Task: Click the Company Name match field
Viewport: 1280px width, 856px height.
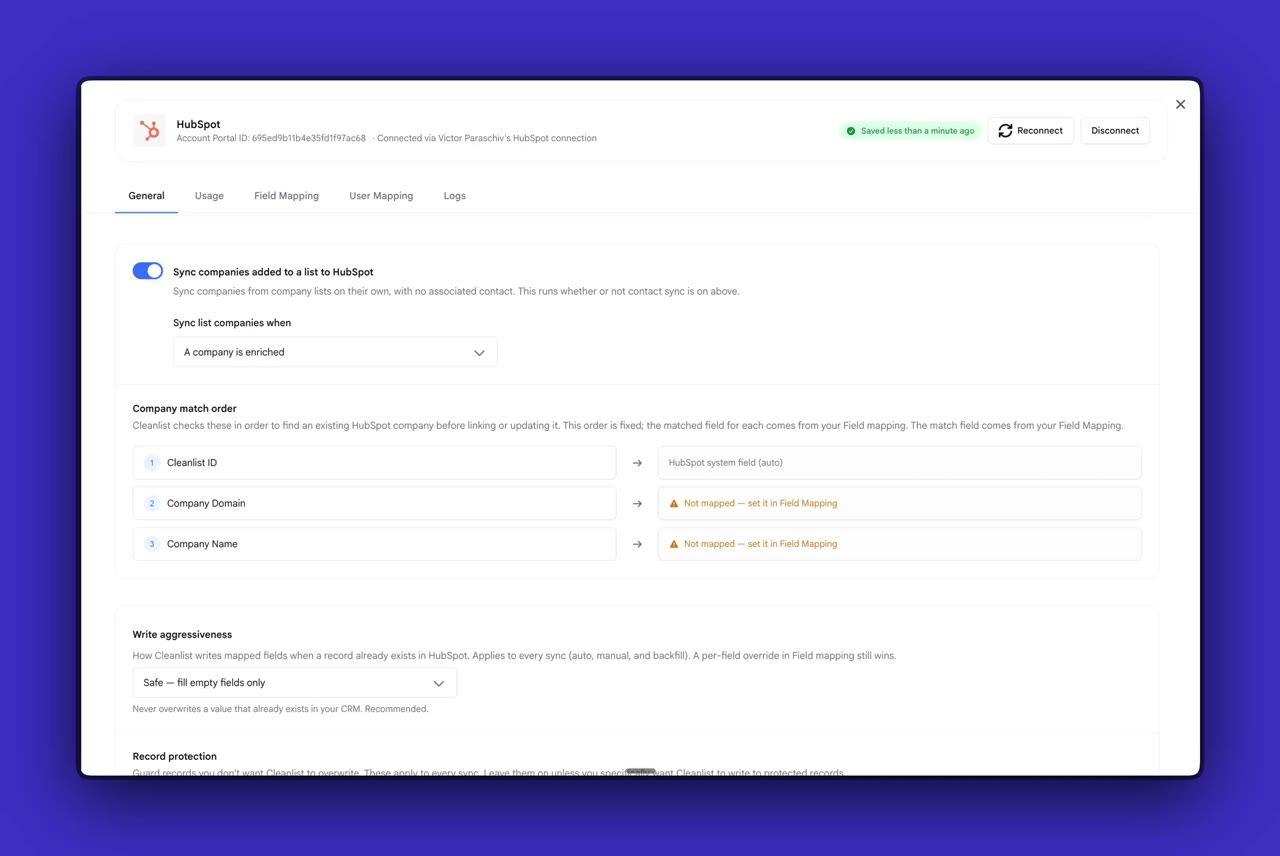Action: tap(374, 544)
